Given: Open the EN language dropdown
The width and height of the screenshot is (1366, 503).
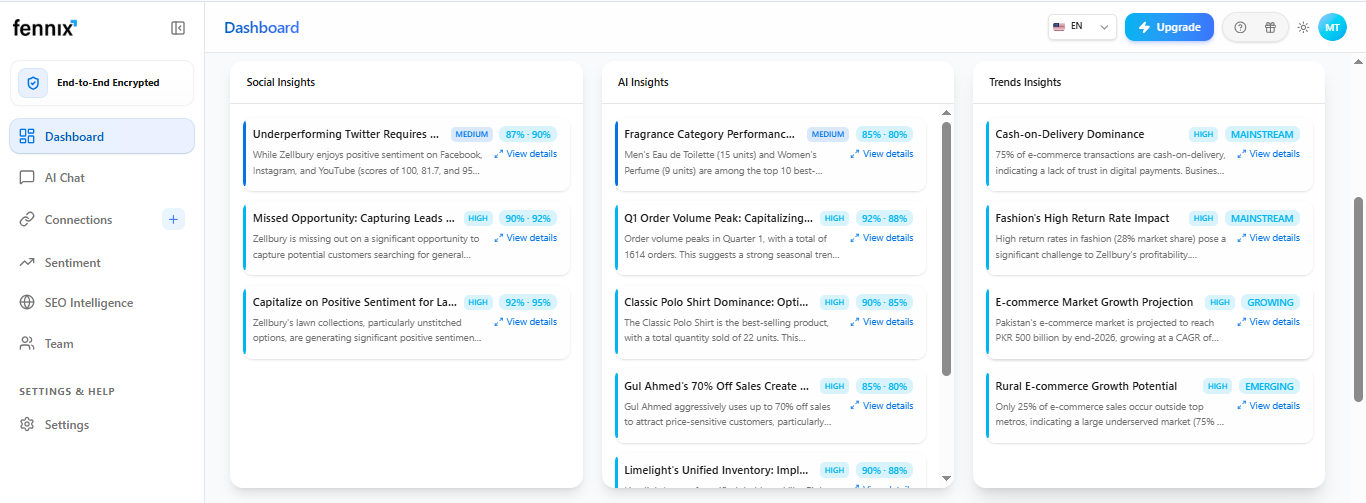Looking at the screenshot, I should coord(1082,27).
